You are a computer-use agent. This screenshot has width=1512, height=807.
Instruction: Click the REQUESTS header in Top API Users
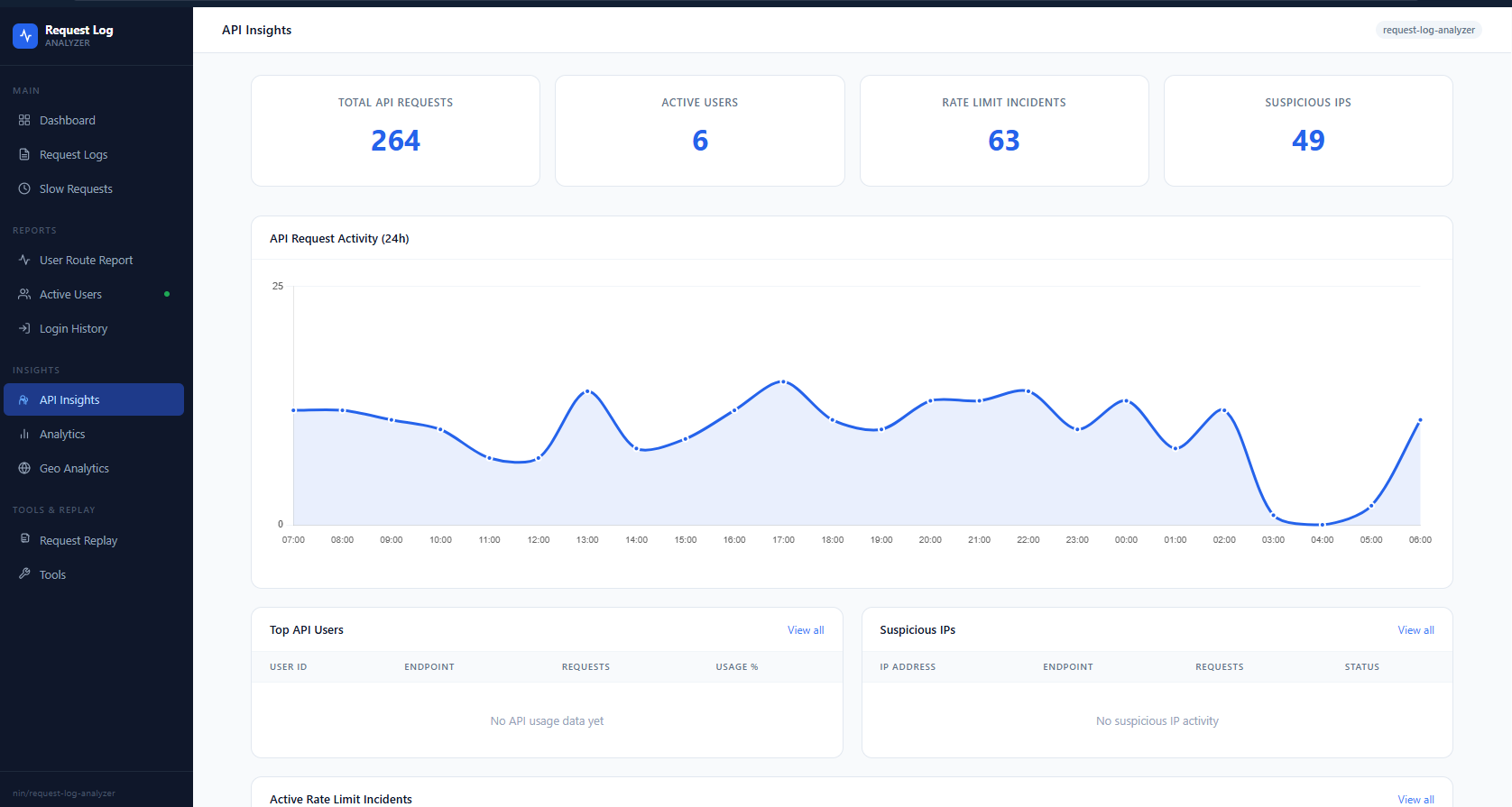click(x=585, y=667)
